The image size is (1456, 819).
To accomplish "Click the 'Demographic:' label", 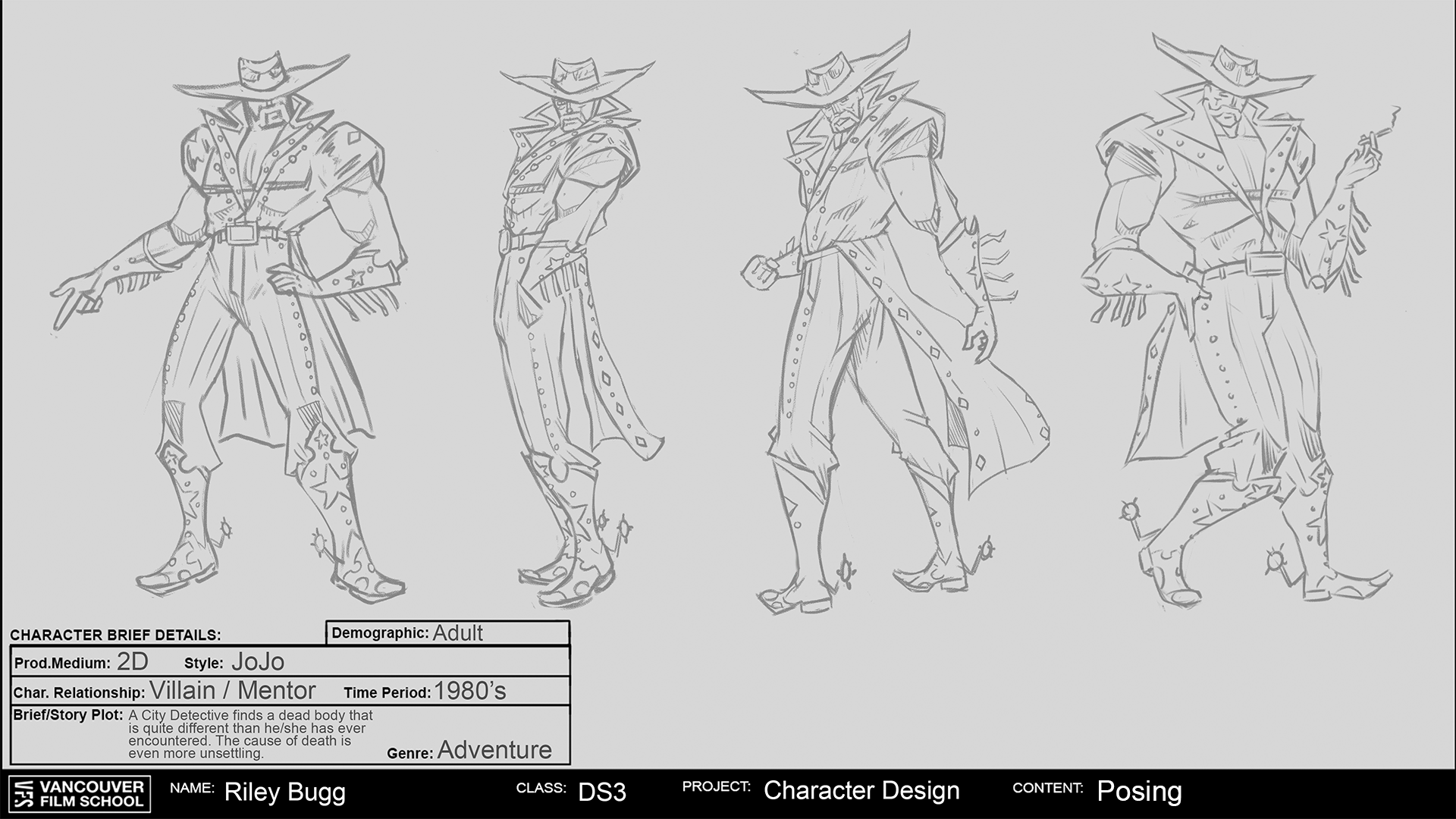I will pos(380,633).
